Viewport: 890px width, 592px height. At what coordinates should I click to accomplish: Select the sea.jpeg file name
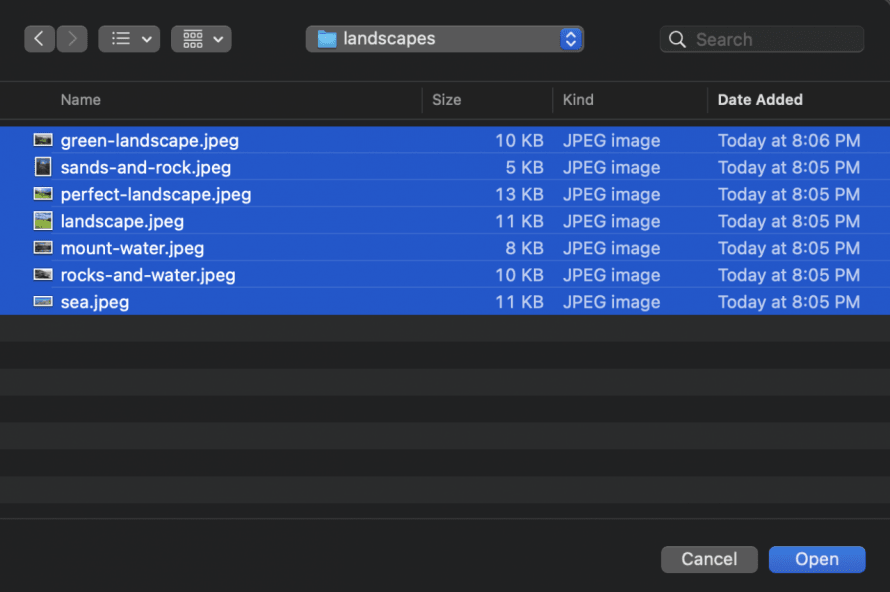point(95,302)
